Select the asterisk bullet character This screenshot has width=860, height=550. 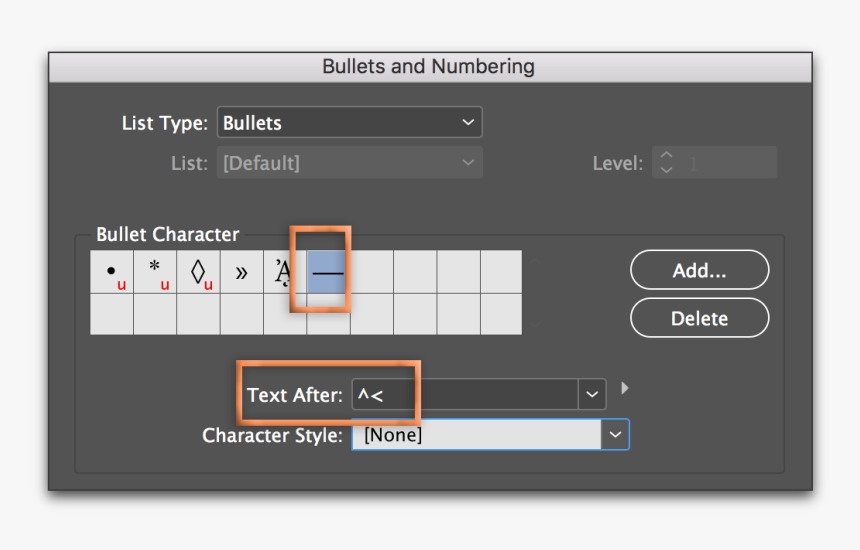(x=155, y=272)
